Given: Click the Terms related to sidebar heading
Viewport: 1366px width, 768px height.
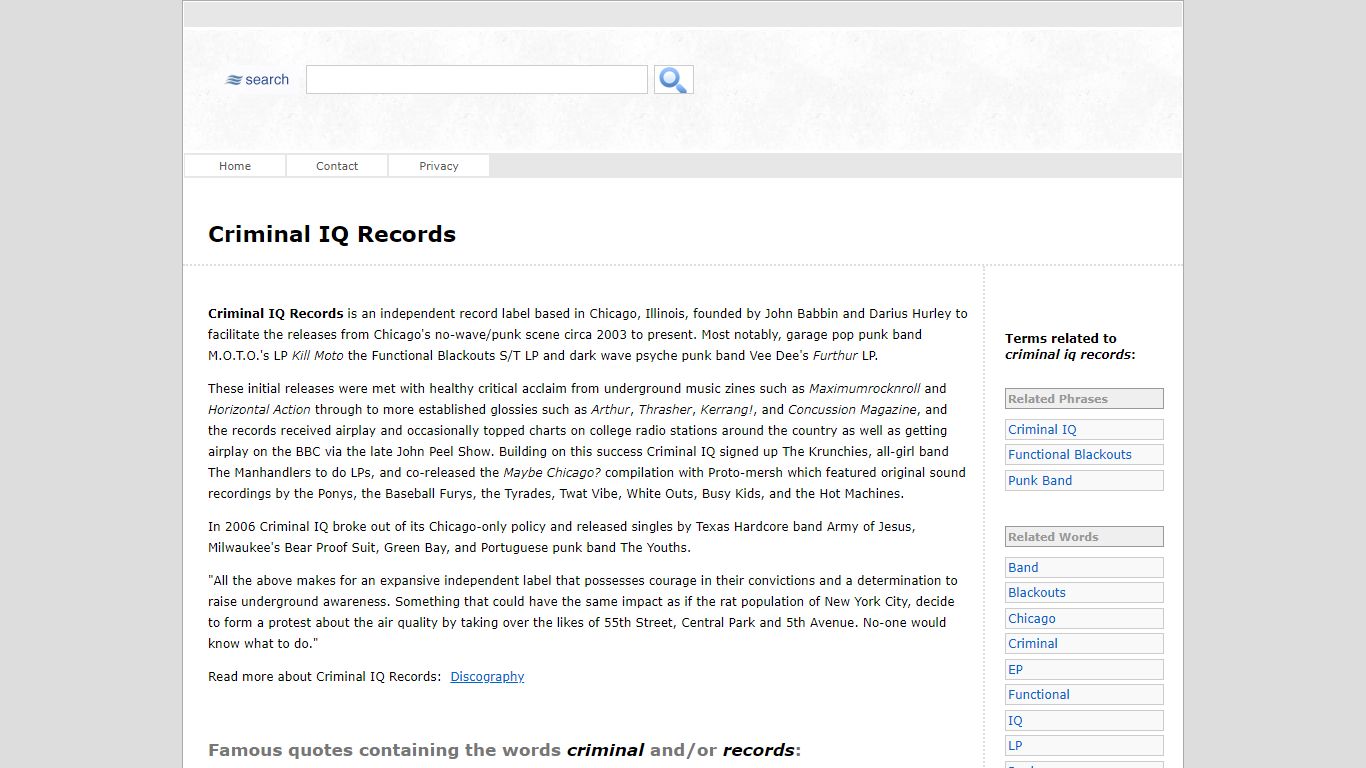Looking at the screenshot, I should click(1070, 346).
